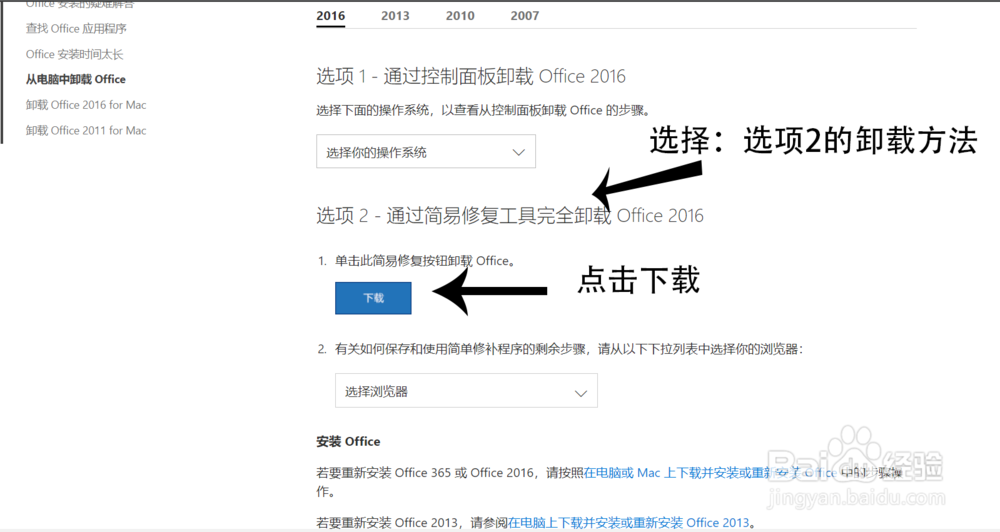This screenshot has width=1000, height=532.
Task: Click the 安装 Office heading
Action: coord(348,441)
